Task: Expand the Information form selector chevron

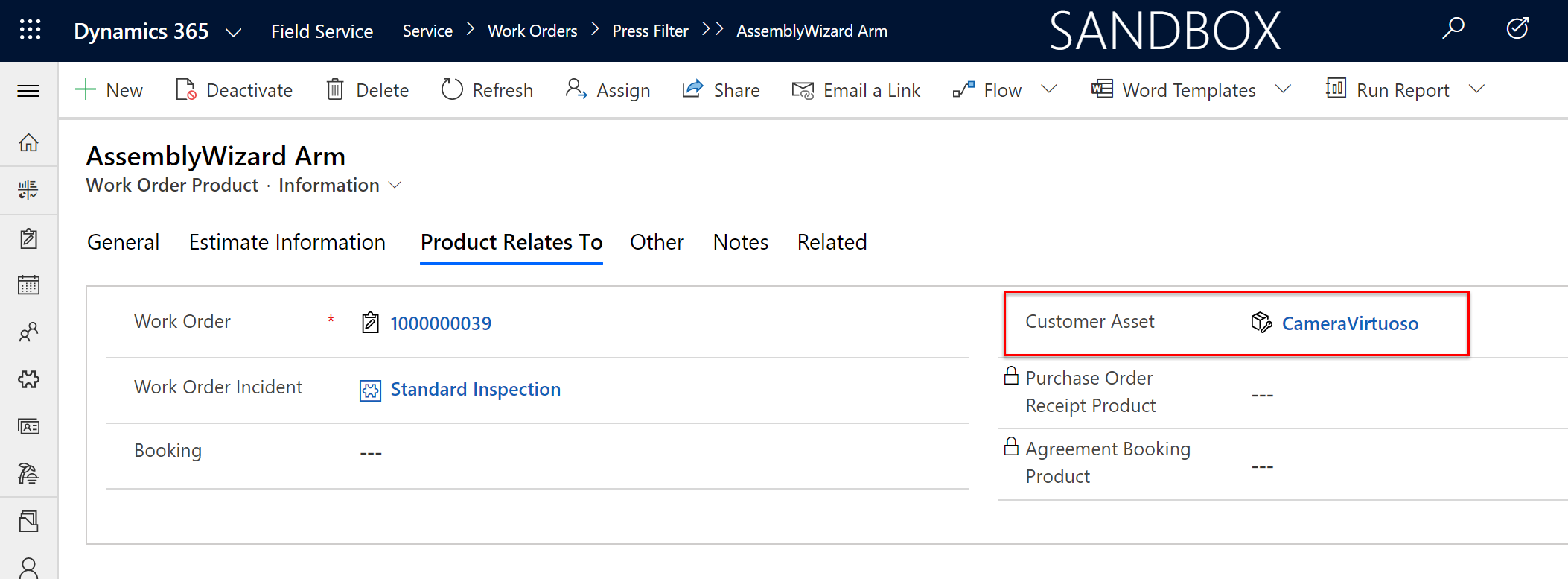Action: tap(395, 185)
